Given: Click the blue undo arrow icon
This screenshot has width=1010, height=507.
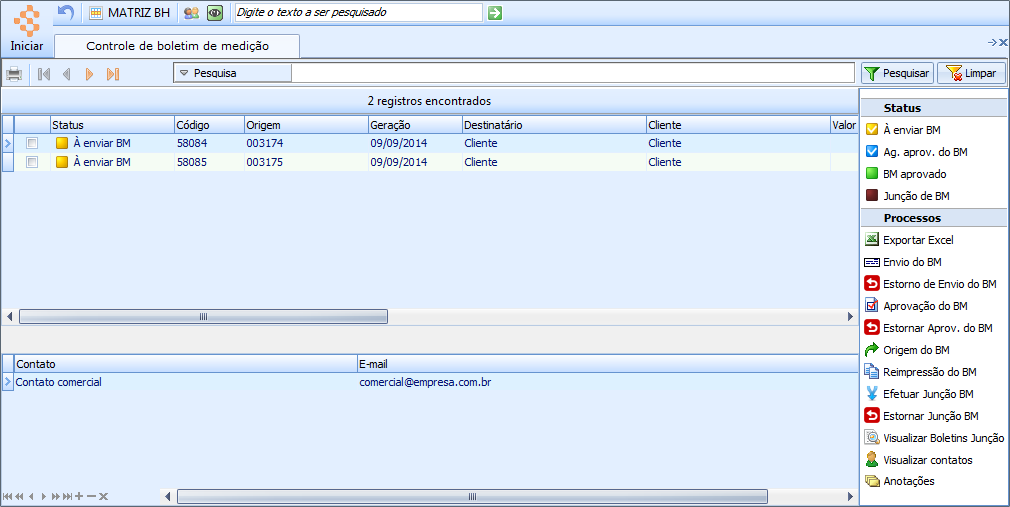Looking at the screenshot, I should tap(66, 12).
